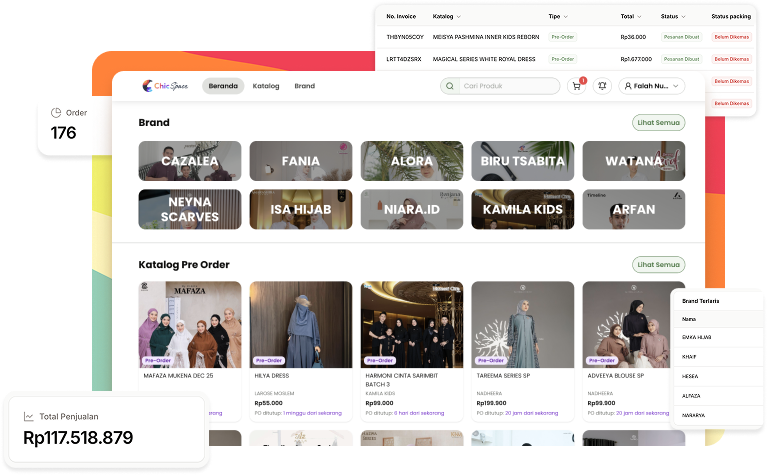Click the HILYA DRESS product title

272,376
